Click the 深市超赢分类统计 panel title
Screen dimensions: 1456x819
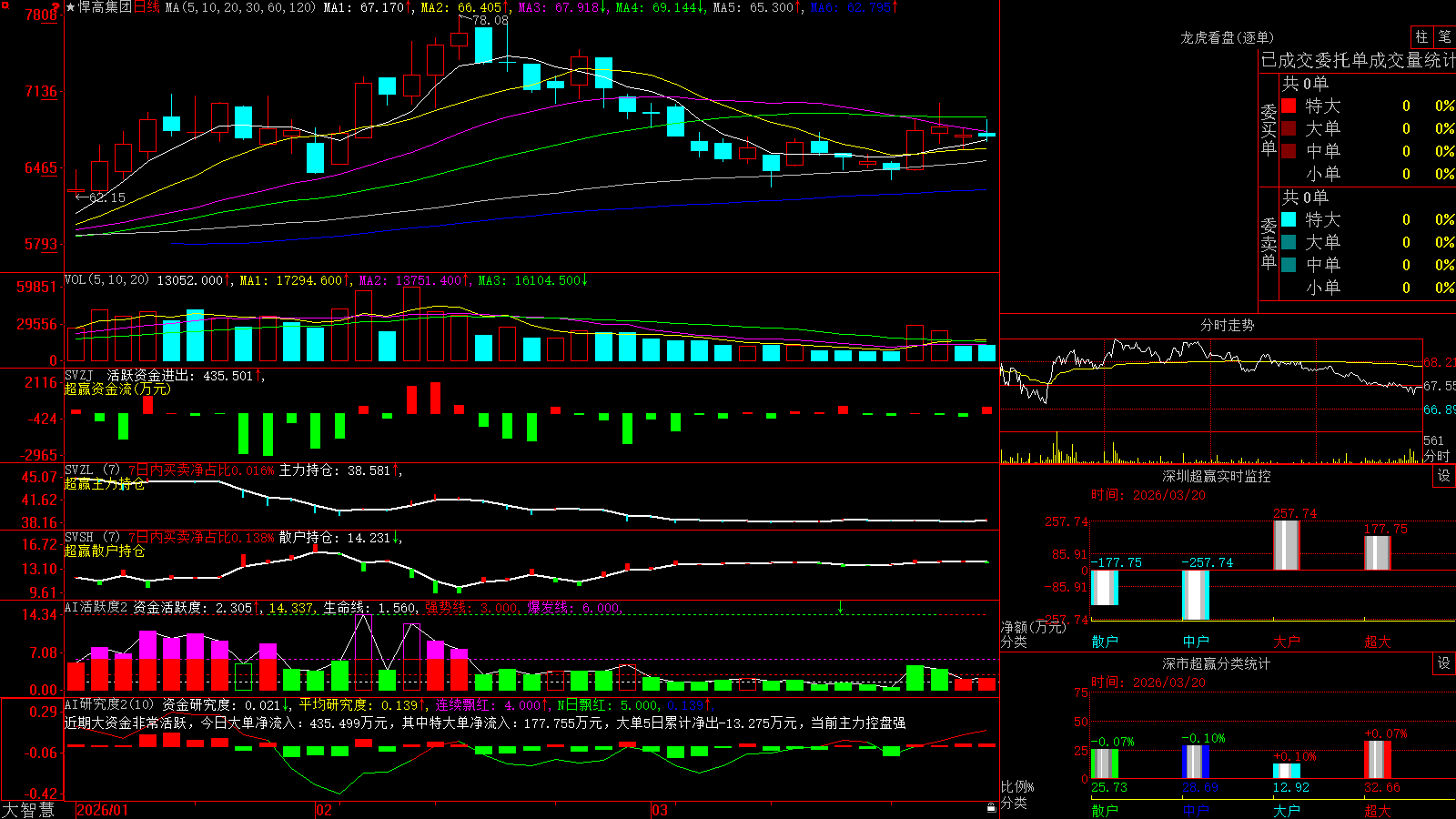1217,663
